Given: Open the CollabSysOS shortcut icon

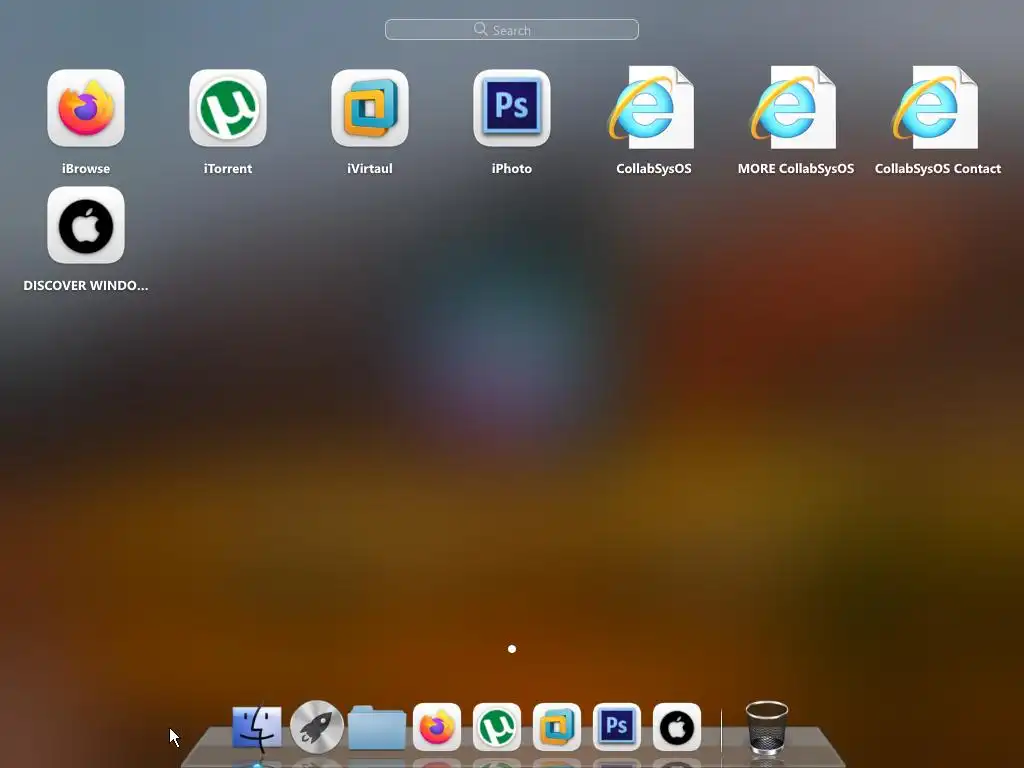Looking at the screenshot, I should (652, 108).
